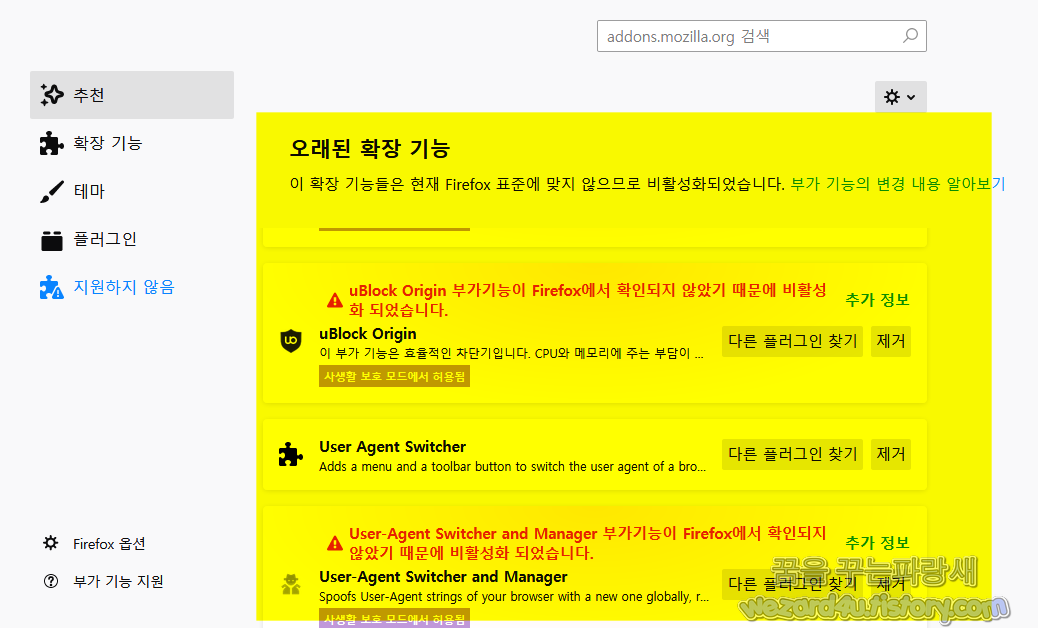Screen dimensions: 1038x628
Task: Click the User-Agent Switcher and Manager icon
Action: pos(291,584)
